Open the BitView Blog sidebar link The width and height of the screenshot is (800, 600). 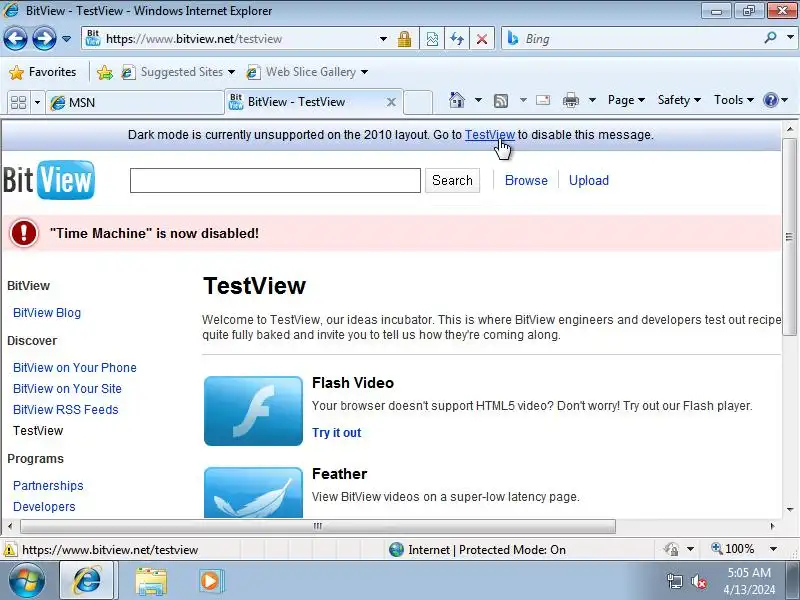pyautogui.click(x=47, y=313)
